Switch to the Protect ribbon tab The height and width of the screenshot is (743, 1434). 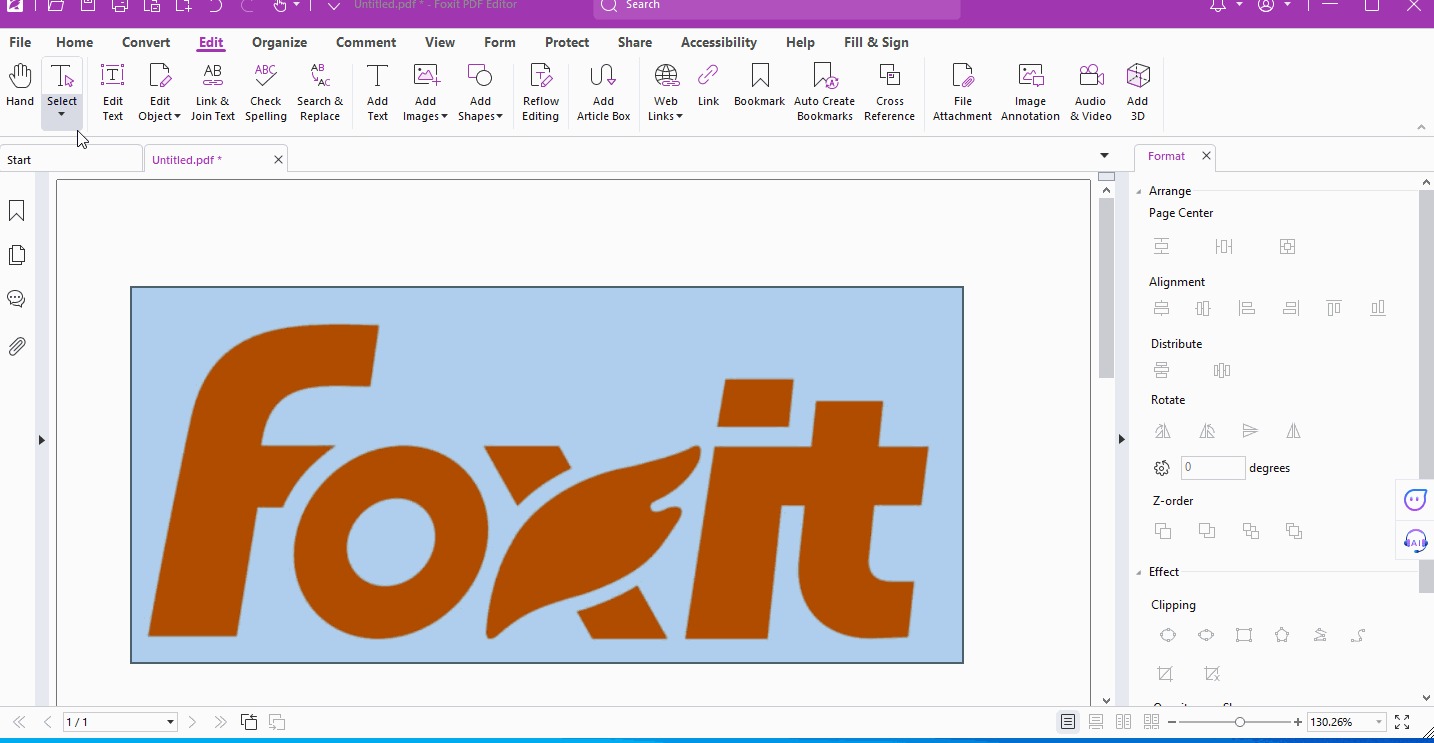tap(567, 42)
